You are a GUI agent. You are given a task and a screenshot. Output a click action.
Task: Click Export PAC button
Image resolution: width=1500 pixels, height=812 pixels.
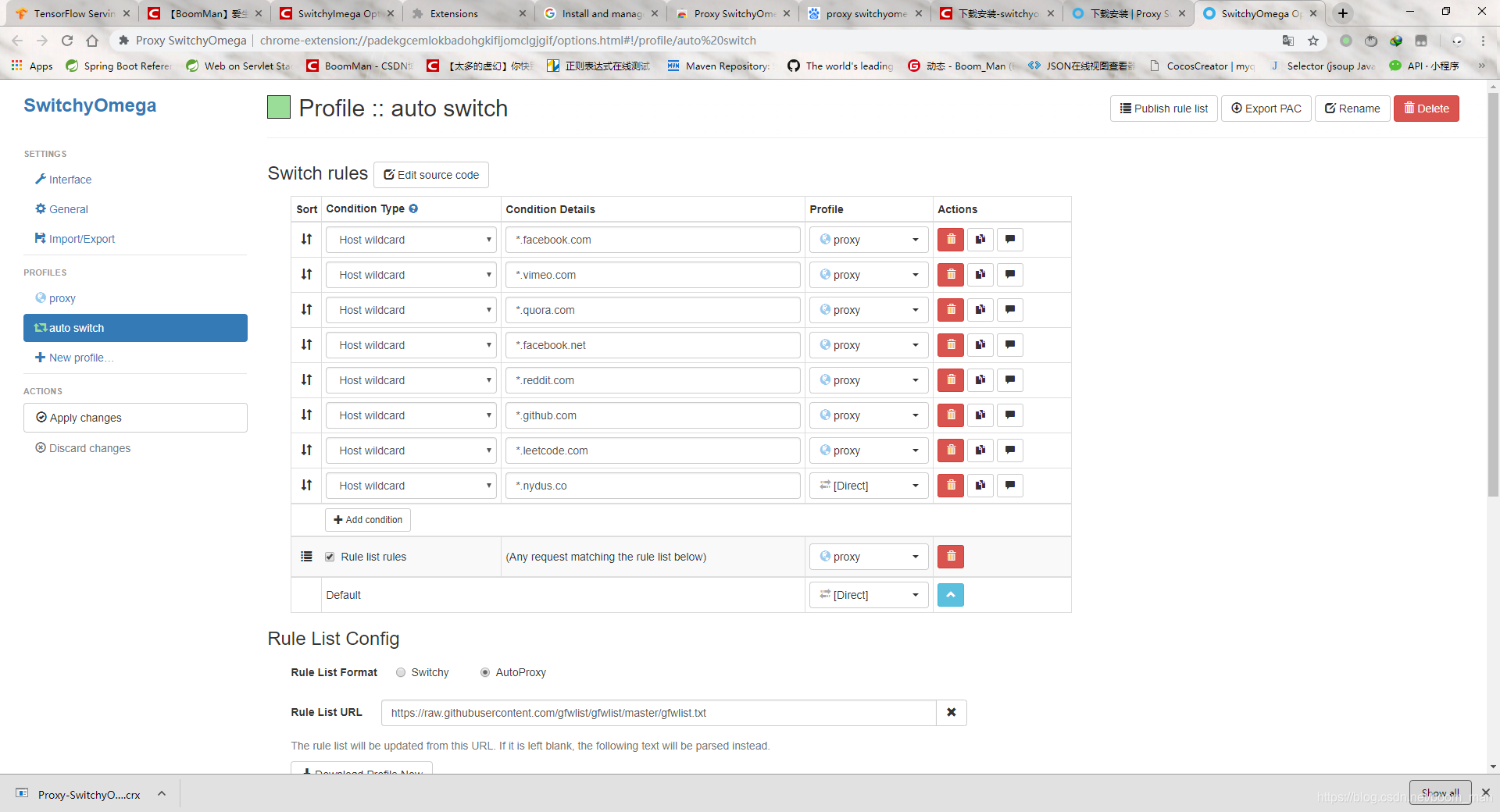[1266, 109]
